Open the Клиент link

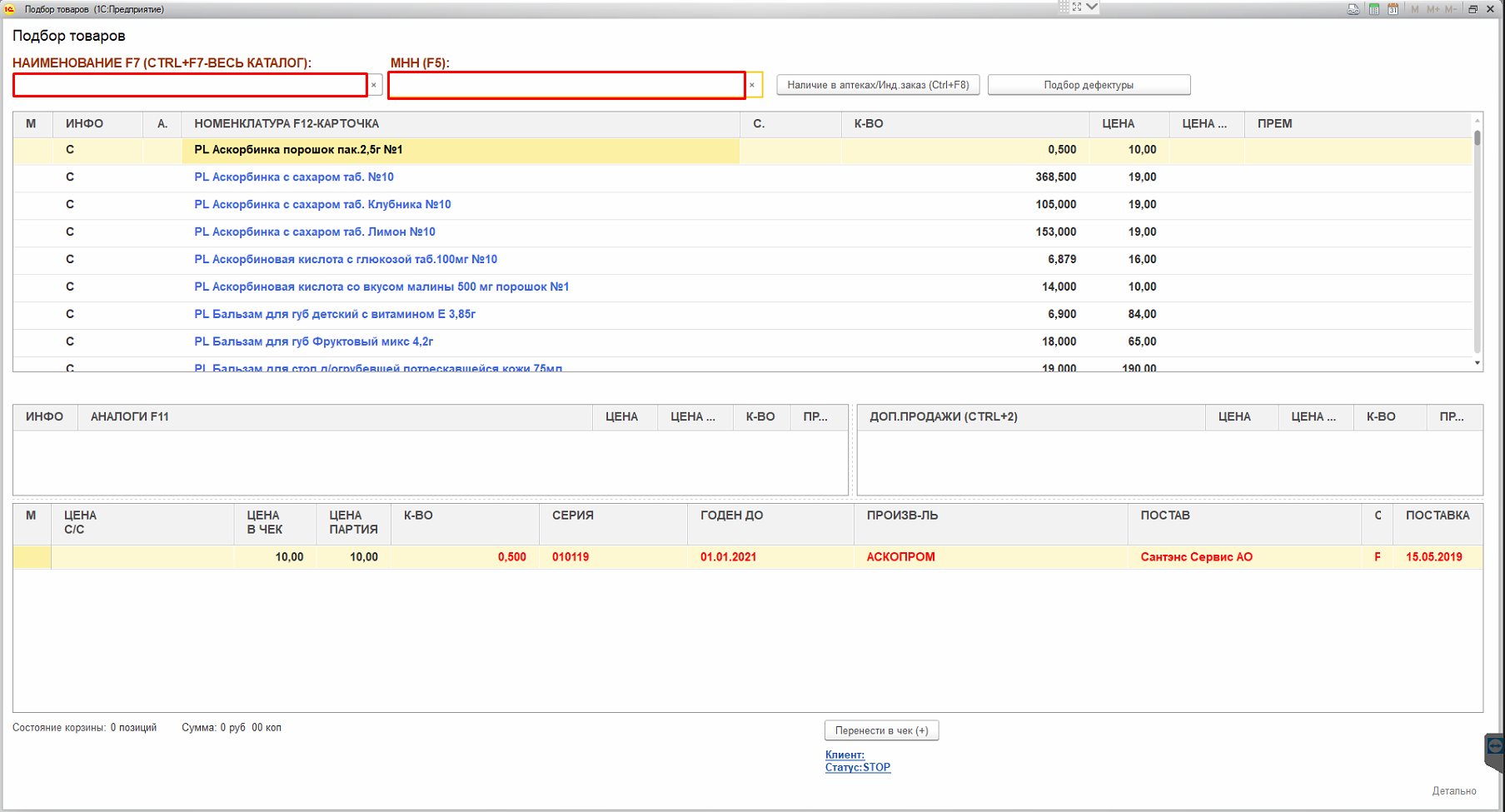point(845,755)
